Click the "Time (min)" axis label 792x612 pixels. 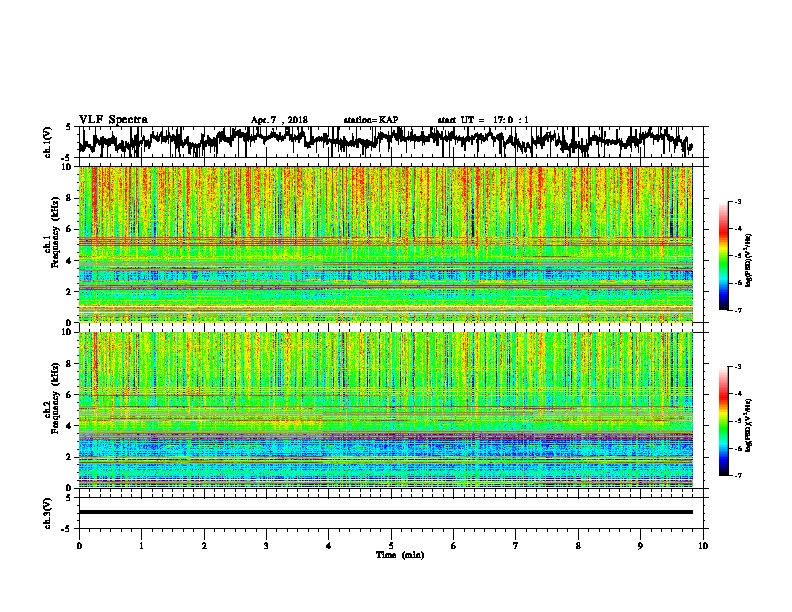tap(400, 555)
